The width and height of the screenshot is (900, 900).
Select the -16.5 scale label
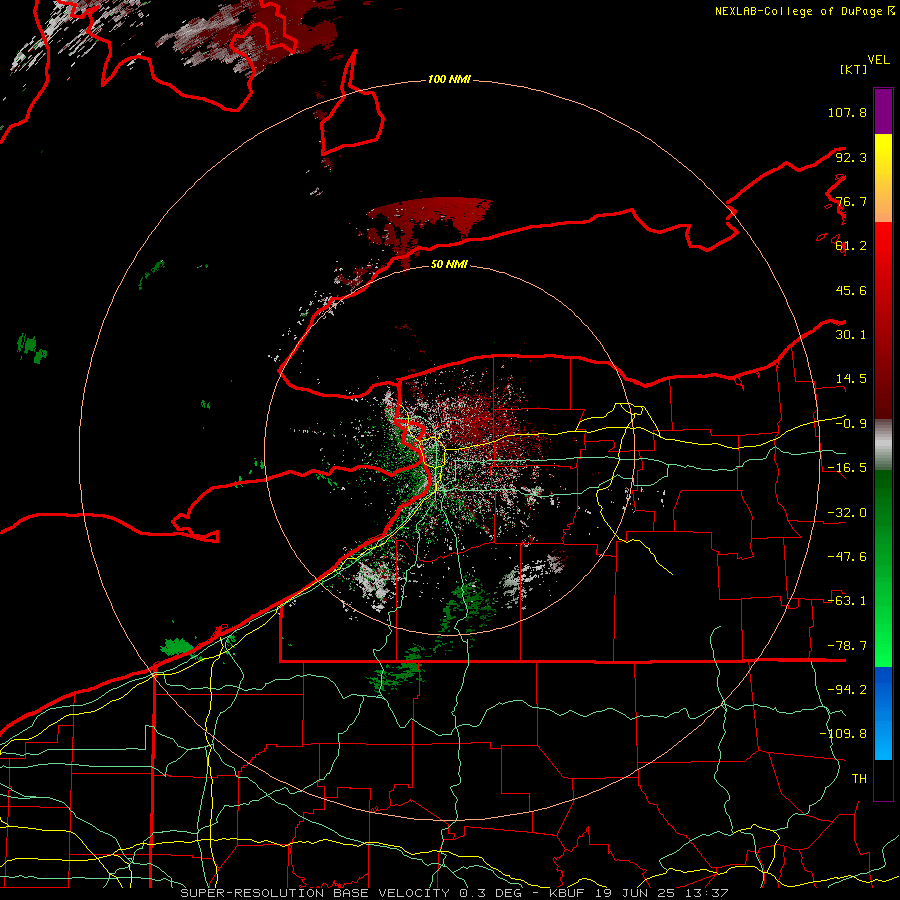pos(847,468)
